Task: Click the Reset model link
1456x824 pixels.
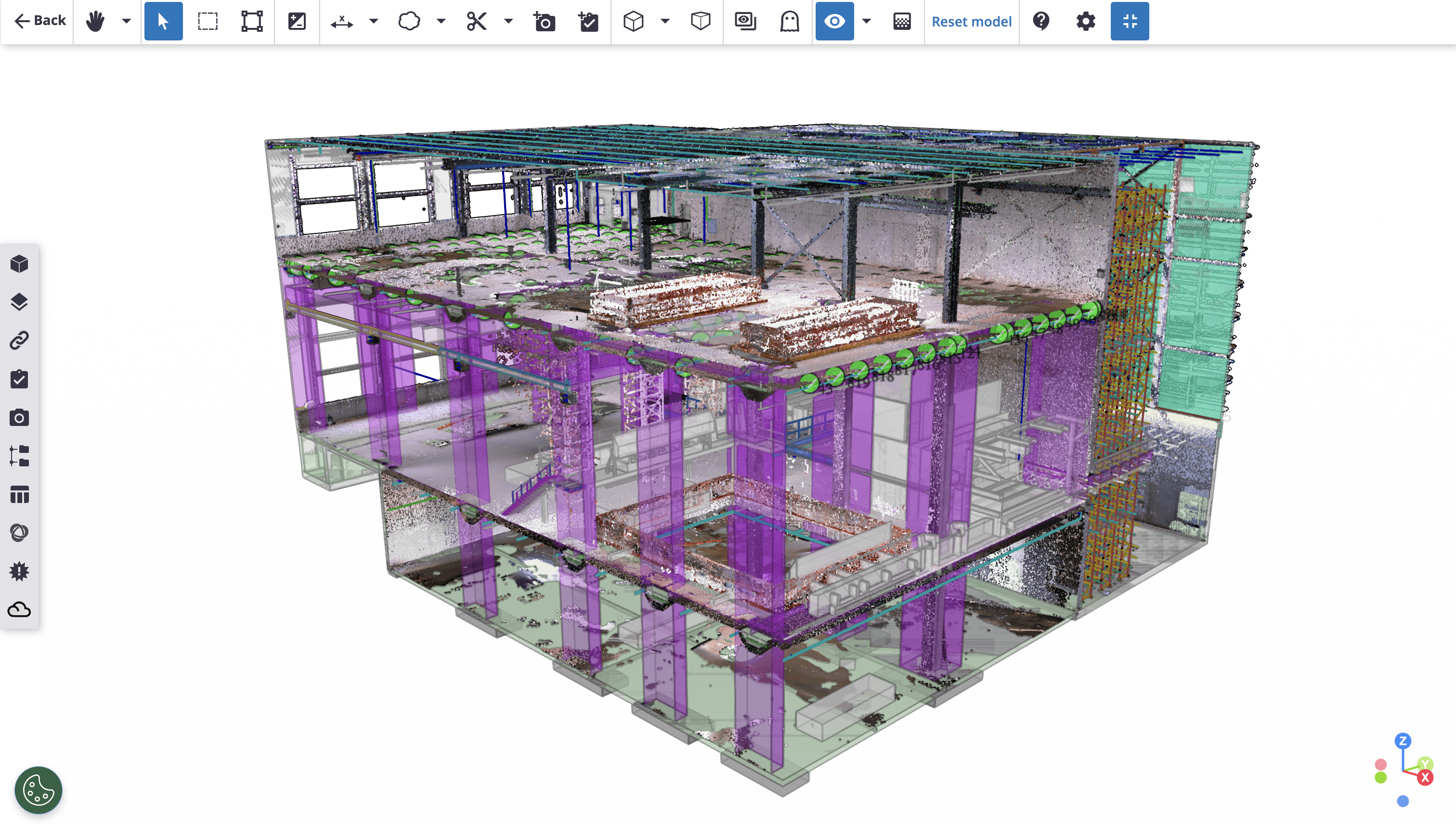Action: click(x=972, y=22)
